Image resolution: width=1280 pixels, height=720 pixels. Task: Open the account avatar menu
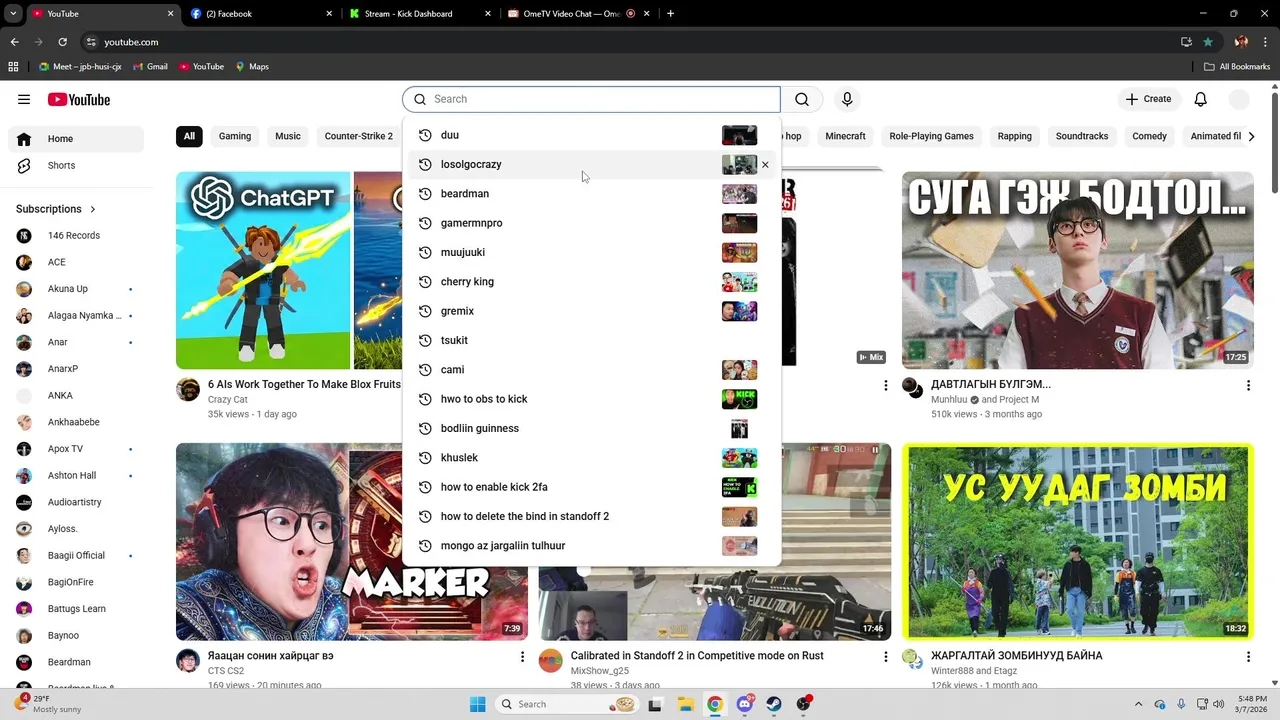pyautogui.click(x=1239, y=99)
